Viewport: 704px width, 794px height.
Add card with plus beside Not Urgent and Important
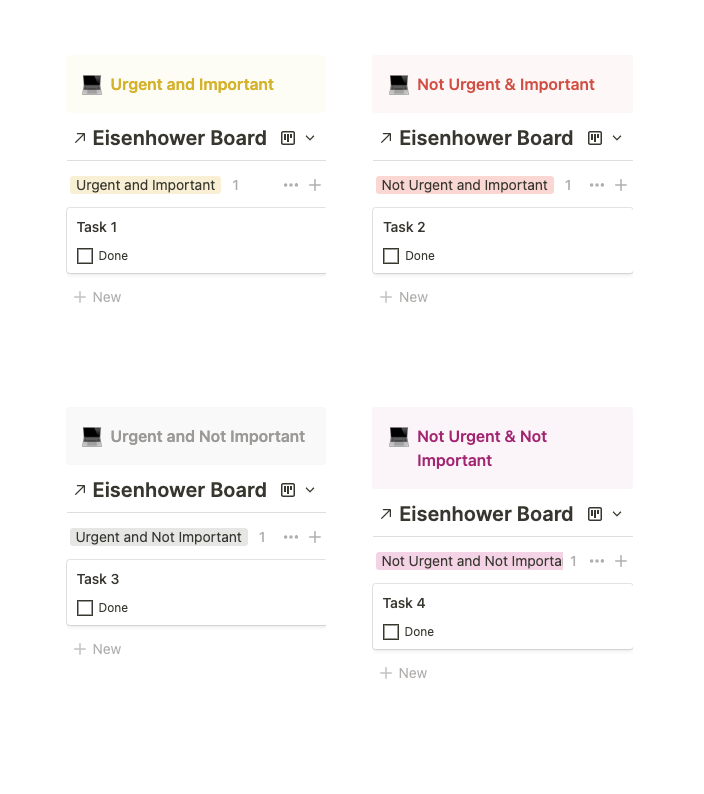621,185
